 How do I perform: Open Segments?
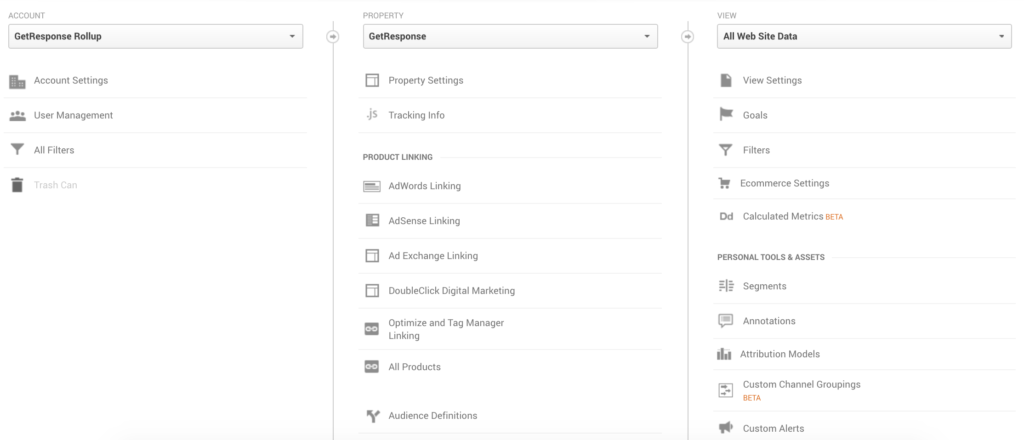click(765, 286)
